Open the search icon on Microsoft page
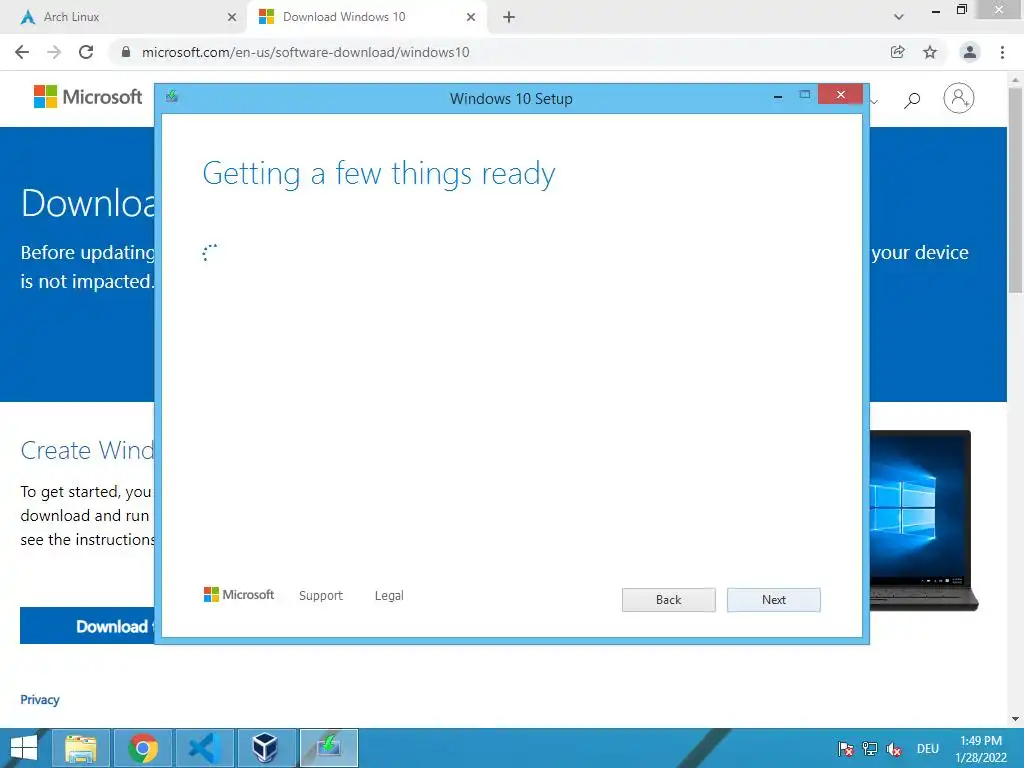 (x=912, y=99)
